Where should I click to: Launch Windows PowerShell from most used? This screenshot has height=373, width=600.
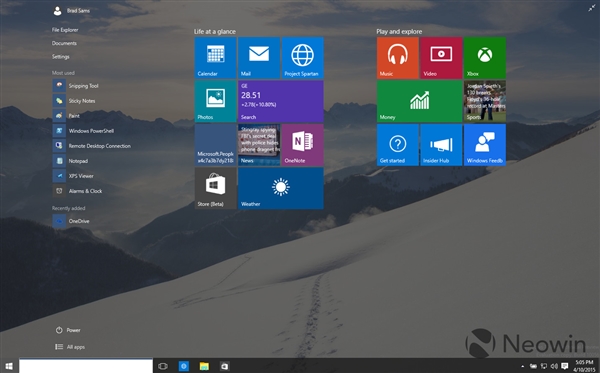(83, 131)
